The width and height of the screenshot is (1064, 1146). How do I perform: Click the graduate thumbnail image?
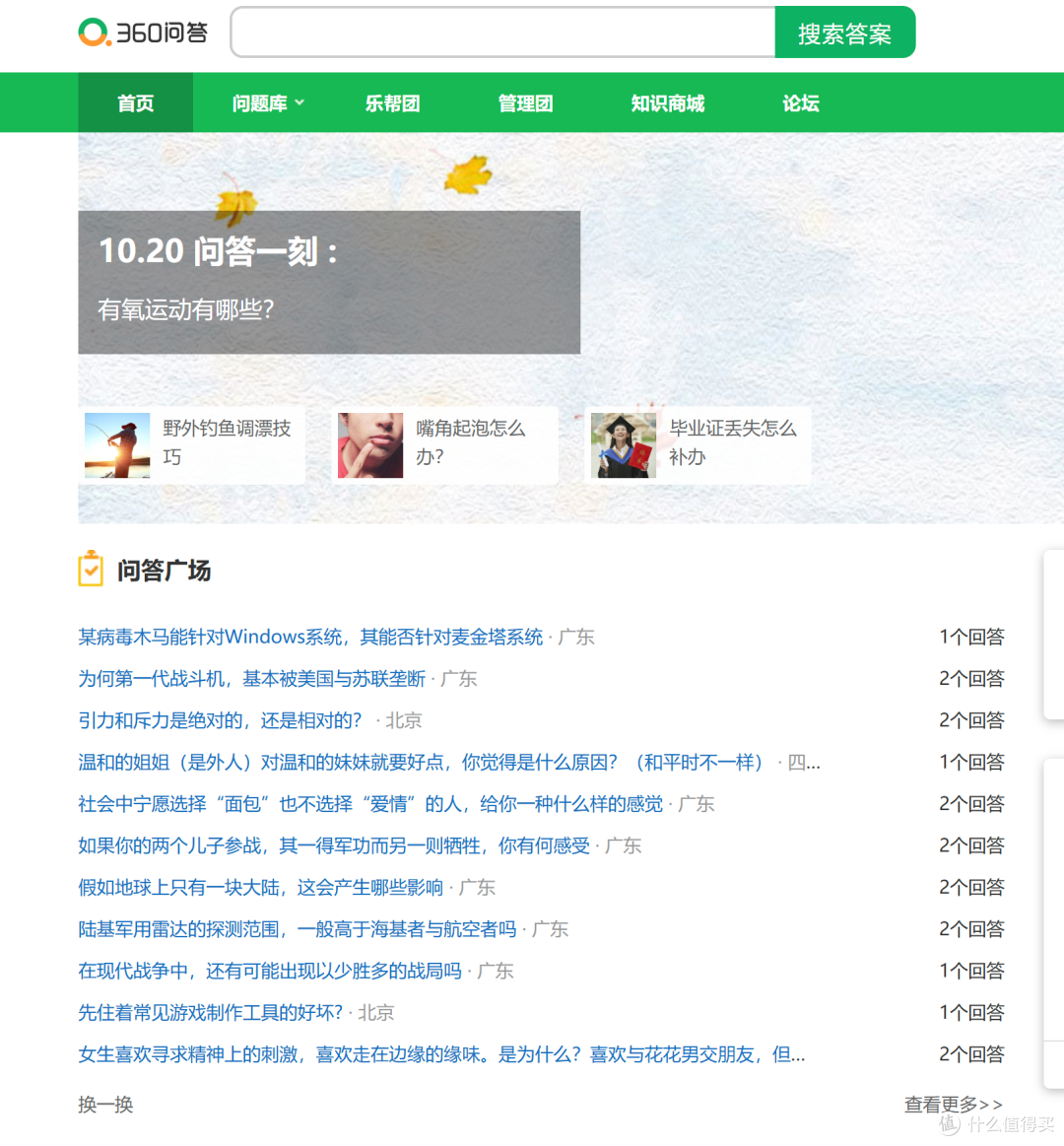(624, 445)
